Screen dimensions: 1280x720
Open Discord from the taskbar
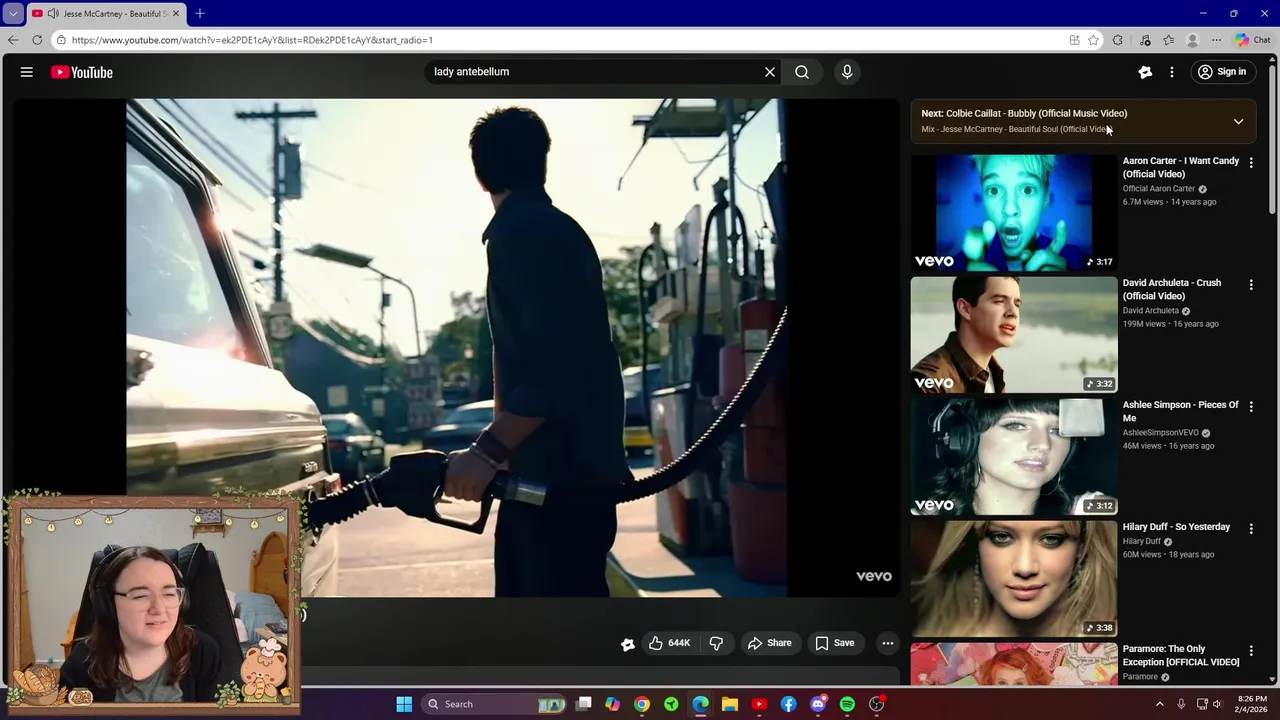coord(818,704)
